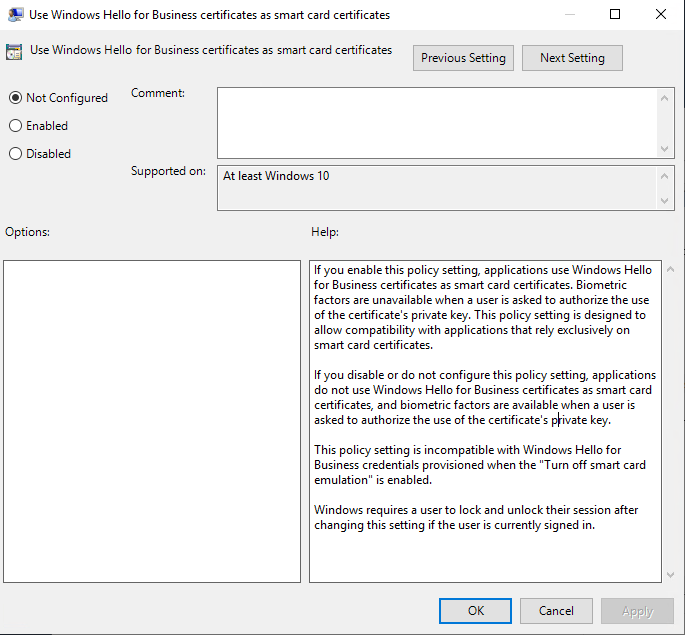Minimize the policy setting window

[x=569, y=15]
